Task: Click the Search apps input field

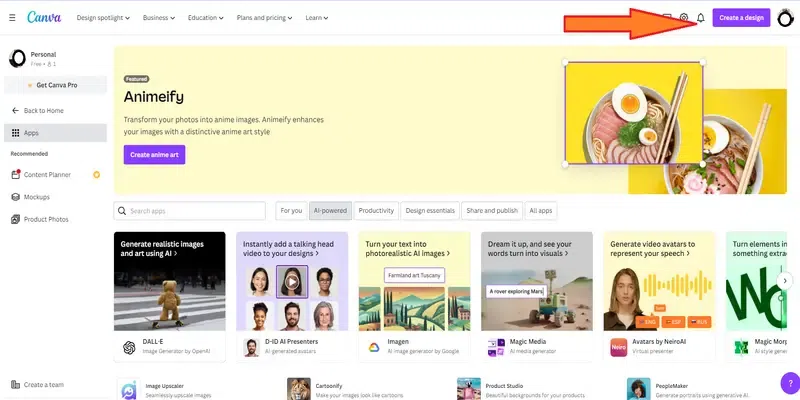Action: coord(189,211)
